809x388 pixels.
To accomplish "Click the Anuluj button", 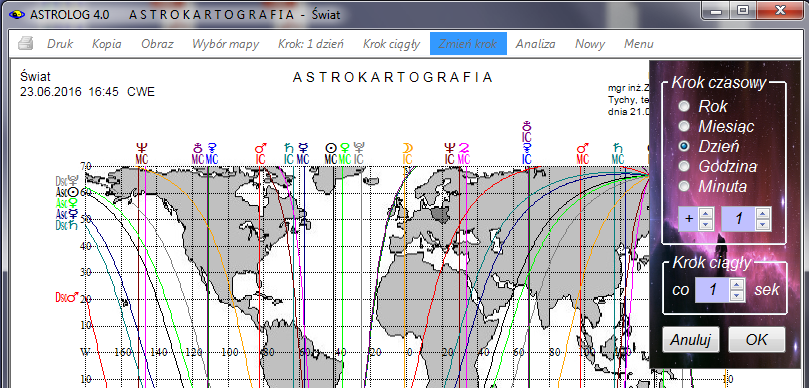I will click(x=690, y=340).
